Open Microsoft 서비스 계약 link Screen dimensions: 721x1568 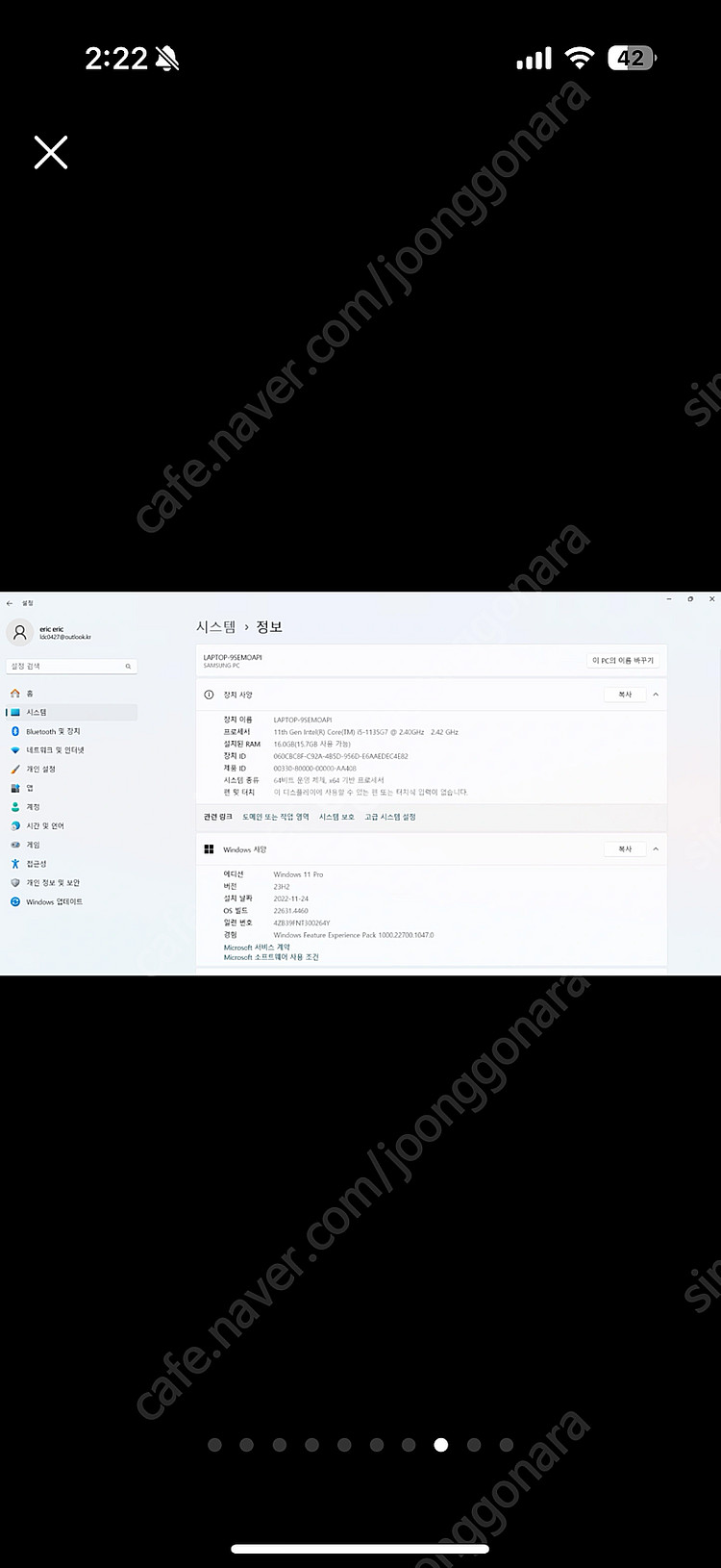point(257,948)
